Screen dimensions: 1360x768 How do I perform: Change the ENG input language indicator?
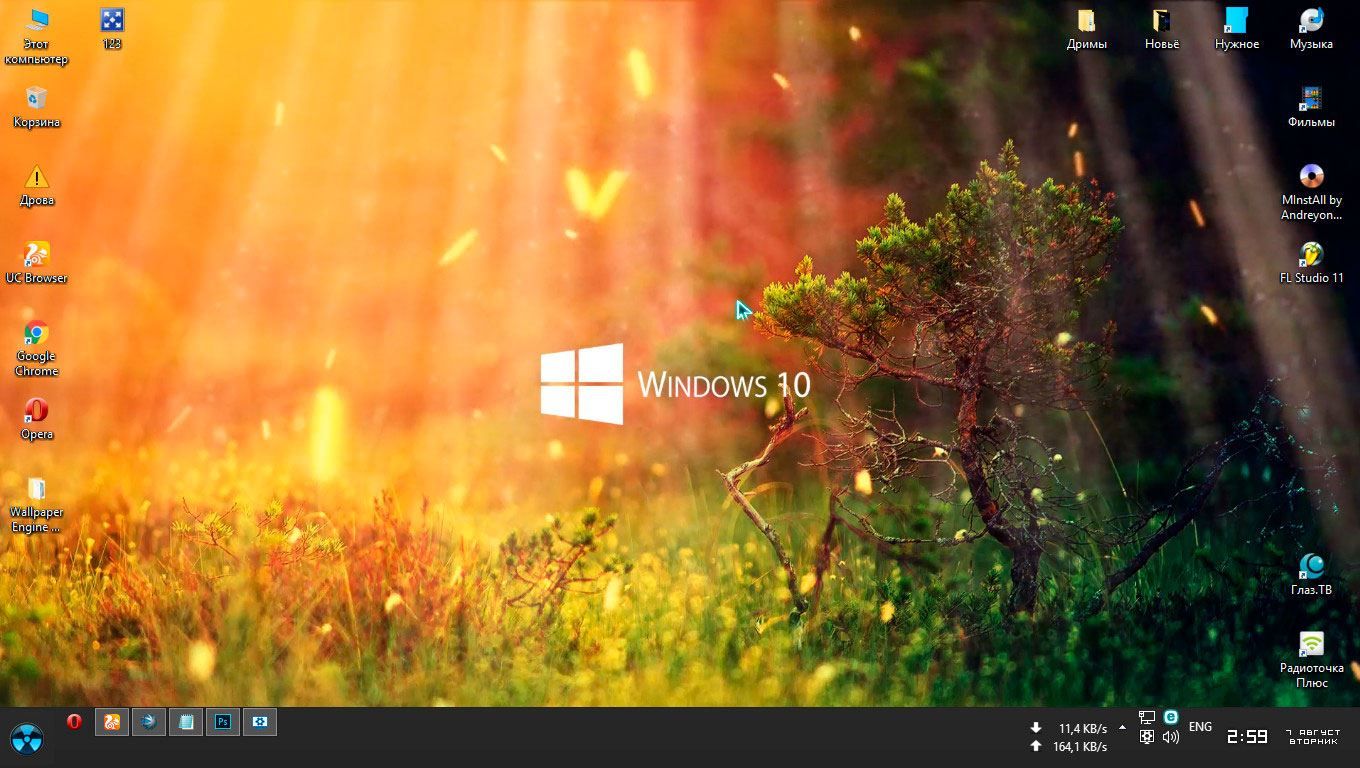[1200, 727]
